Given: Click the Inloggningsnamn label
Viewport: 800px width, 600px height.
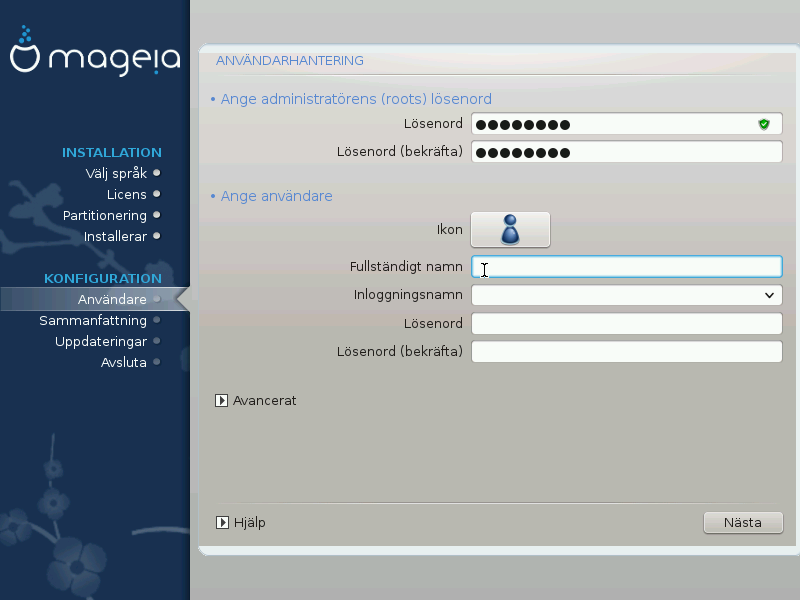Looking at the screenshot, I should [x=408, y=295].
